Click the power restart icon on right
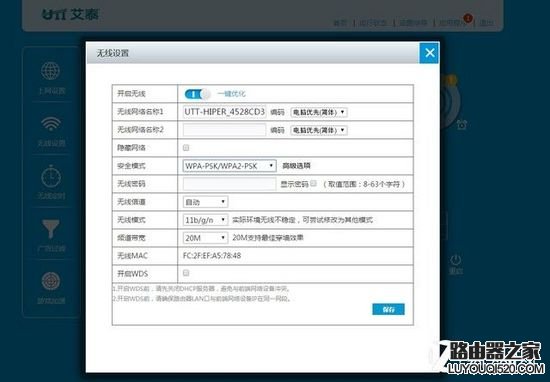 [x=455, y=260]
